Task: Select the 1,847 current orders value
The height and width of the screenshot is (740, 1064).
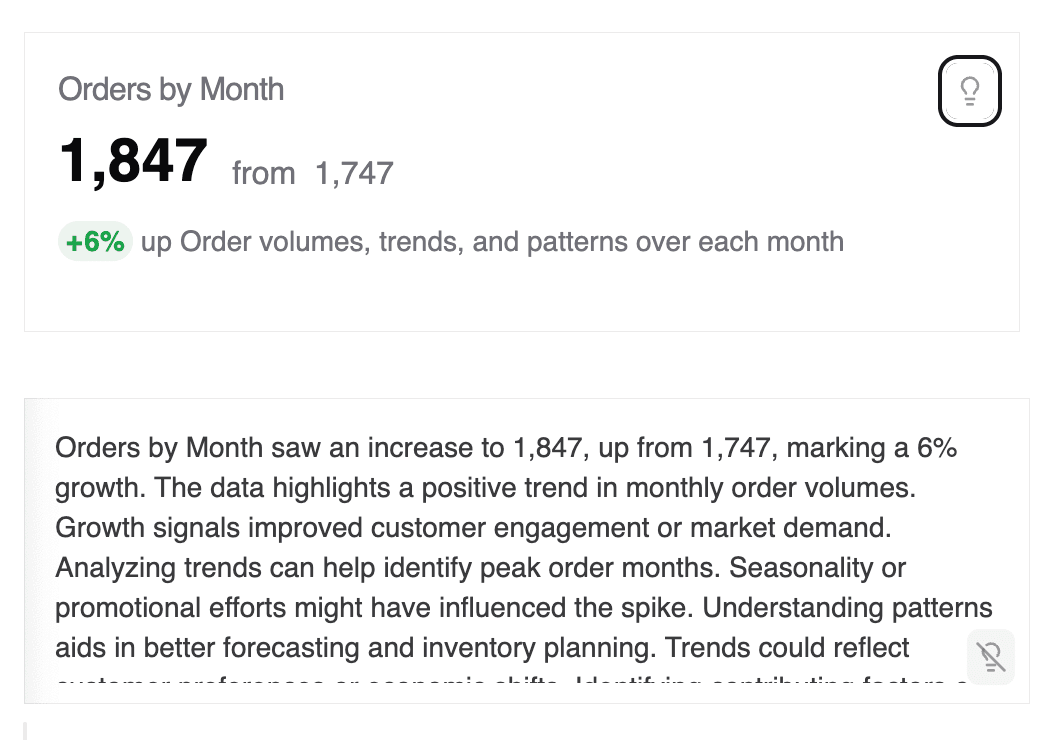Action: (133, 160)
